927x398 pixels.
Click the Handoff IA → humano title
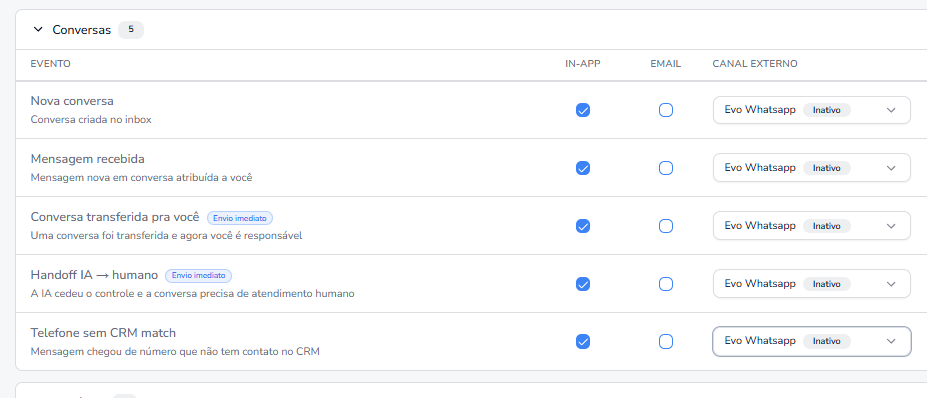(x=94, y=275)
